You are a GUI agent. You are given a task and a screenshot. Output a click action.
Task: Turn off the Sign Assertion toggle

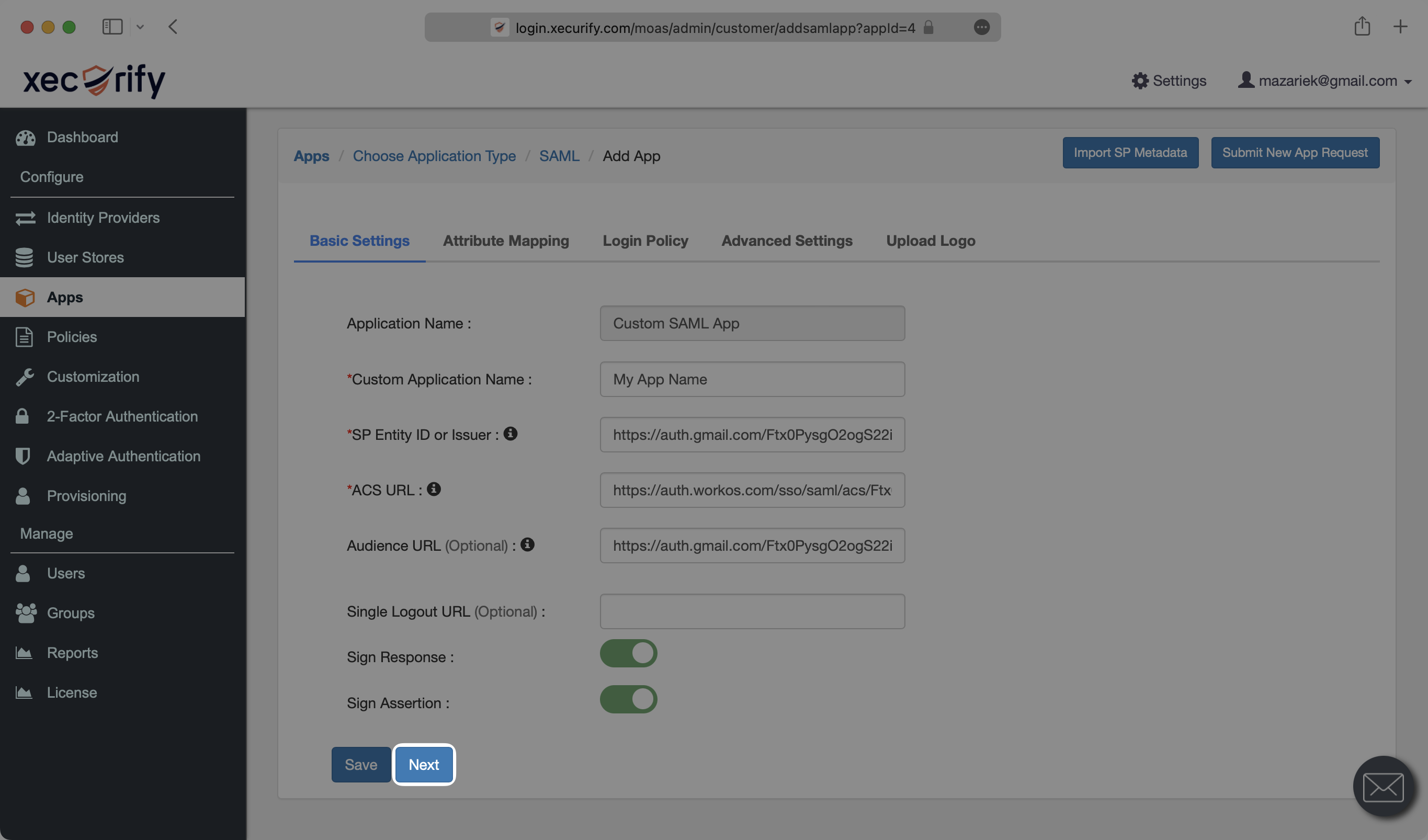[x=628, y=699]
